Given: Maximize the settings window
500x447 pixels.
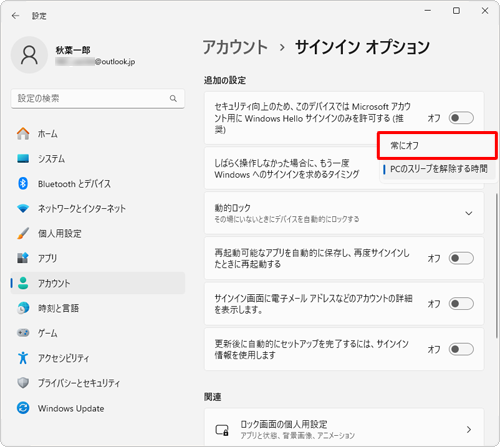Looking at the screenshot, I should click(x=456, y=11).
